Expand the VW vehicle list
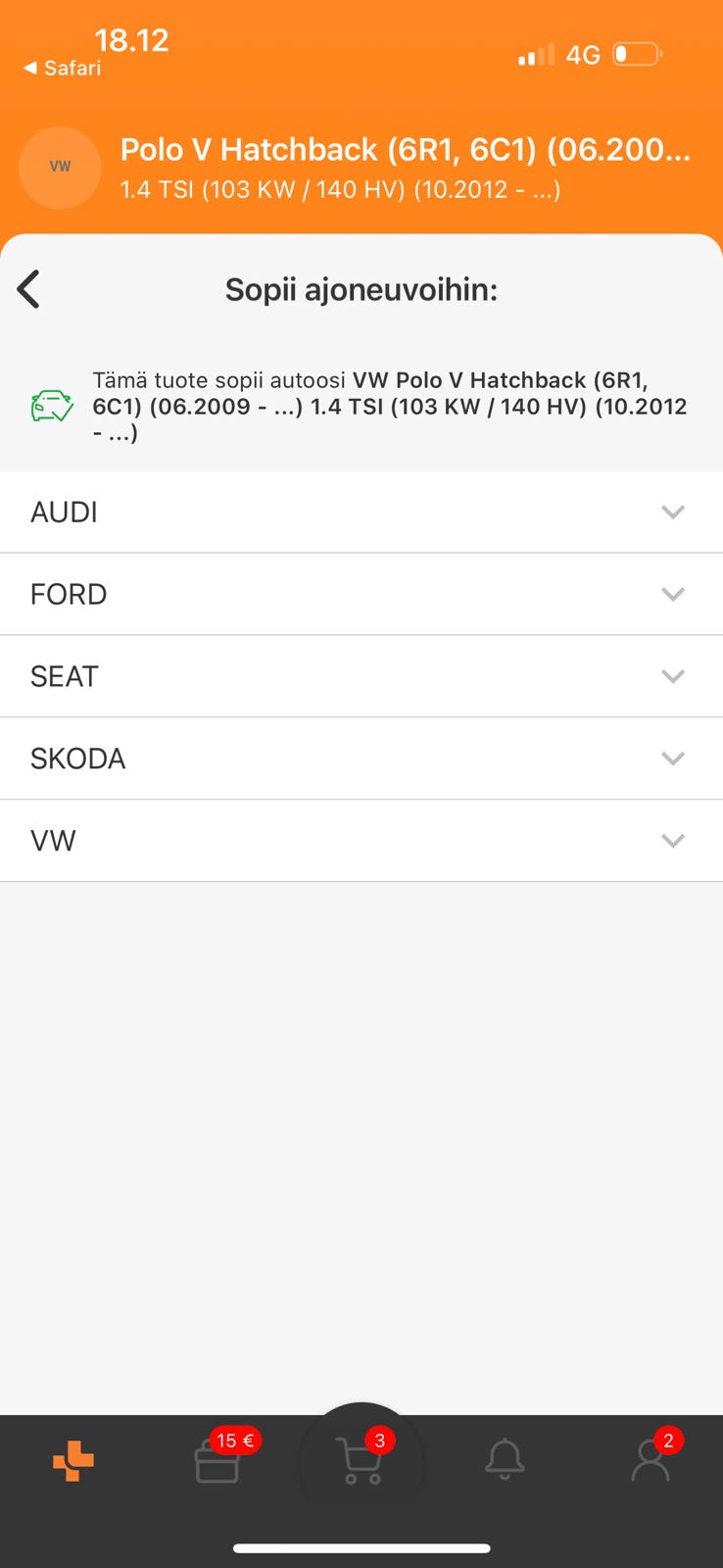This screenshot has width=723, height=1568. [672, 841]
